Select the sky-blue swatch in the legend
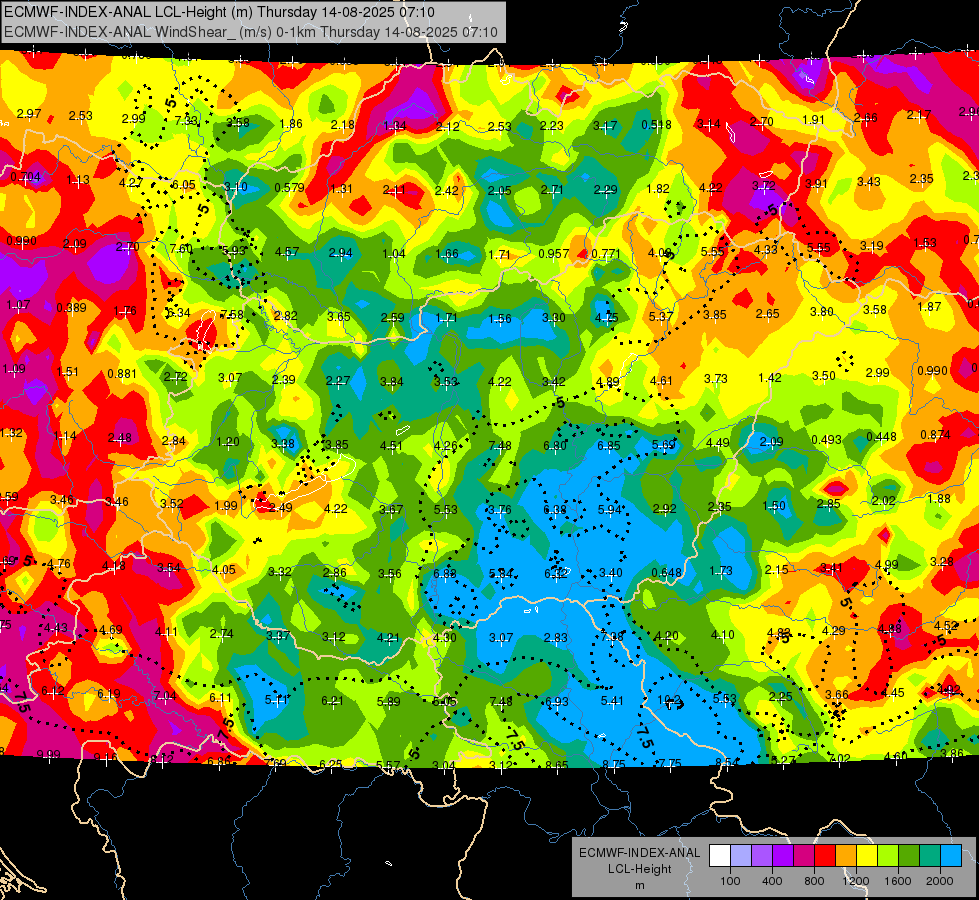The height and width of the screenshot is (900, 979). [952, 856]
